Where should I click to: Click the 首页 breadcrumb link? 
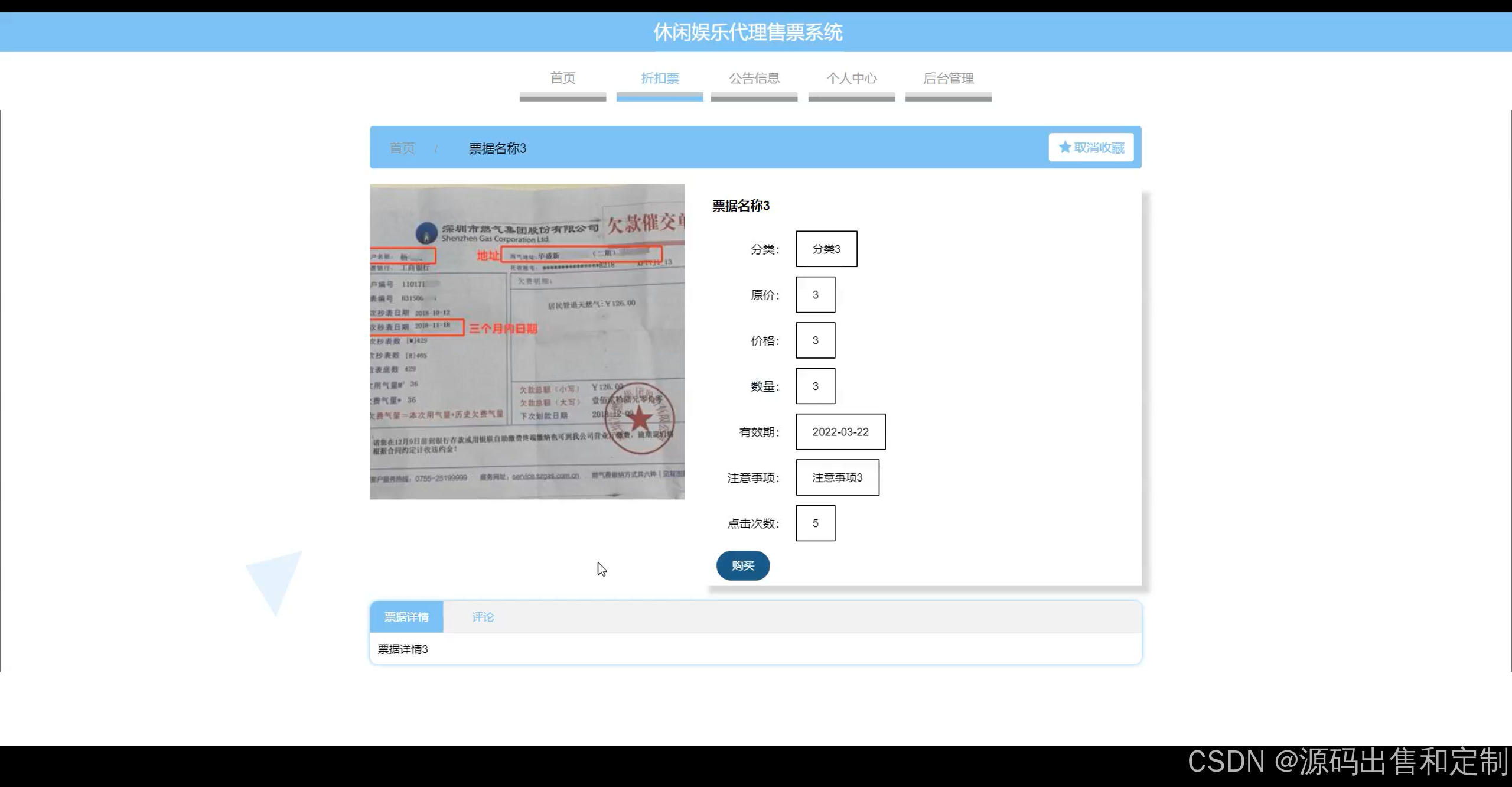[402, 148]
